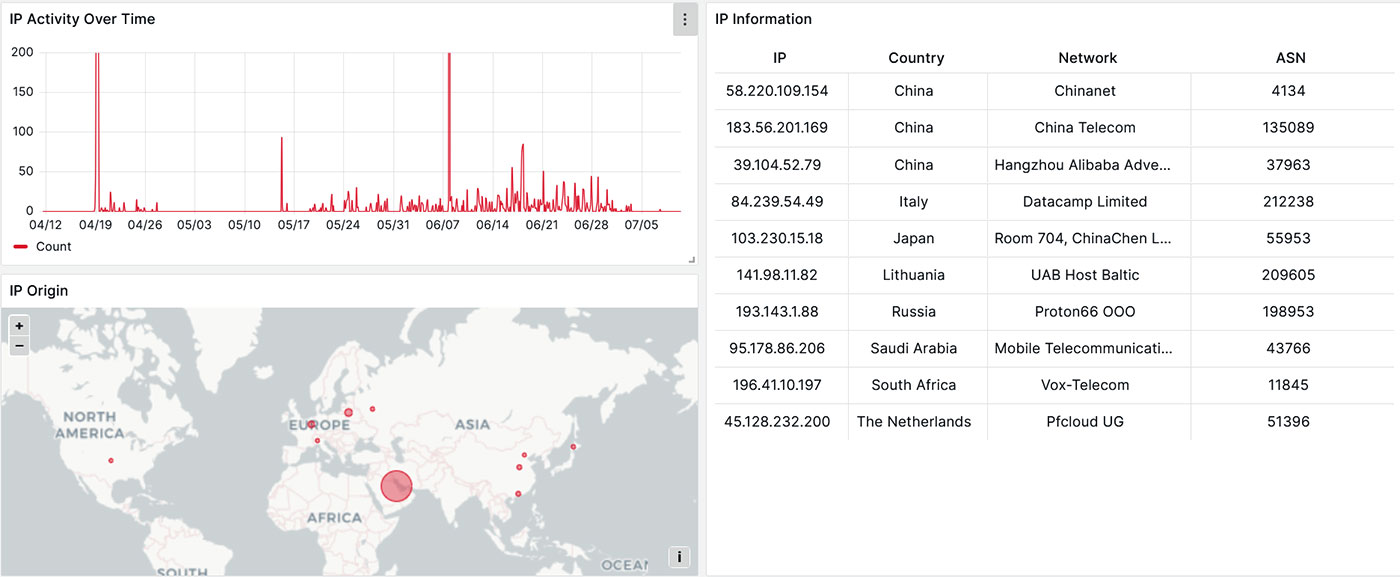
Task: Click the IP column header
Action: 780,58
